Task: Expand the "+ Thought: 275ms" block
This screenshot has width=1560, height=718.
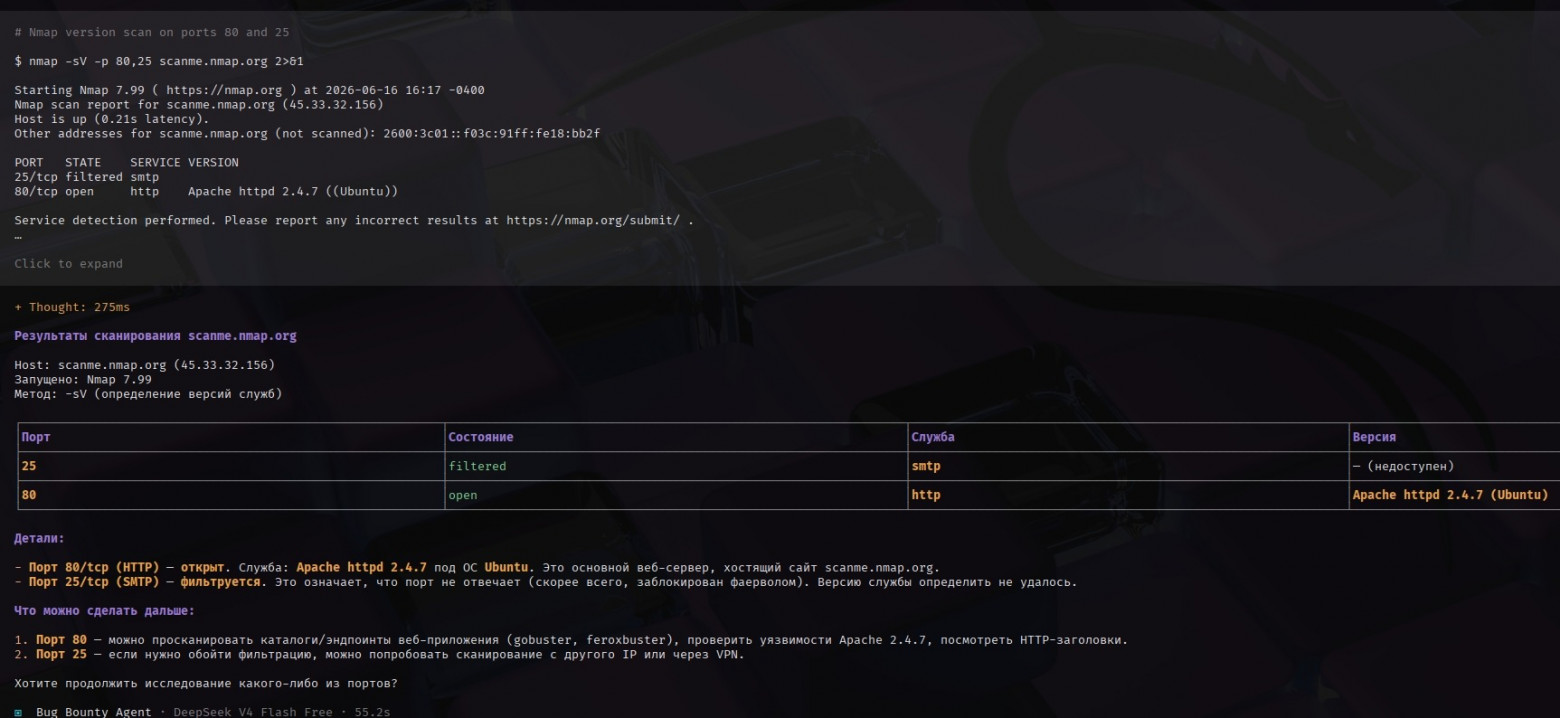Action: (72, 307)
